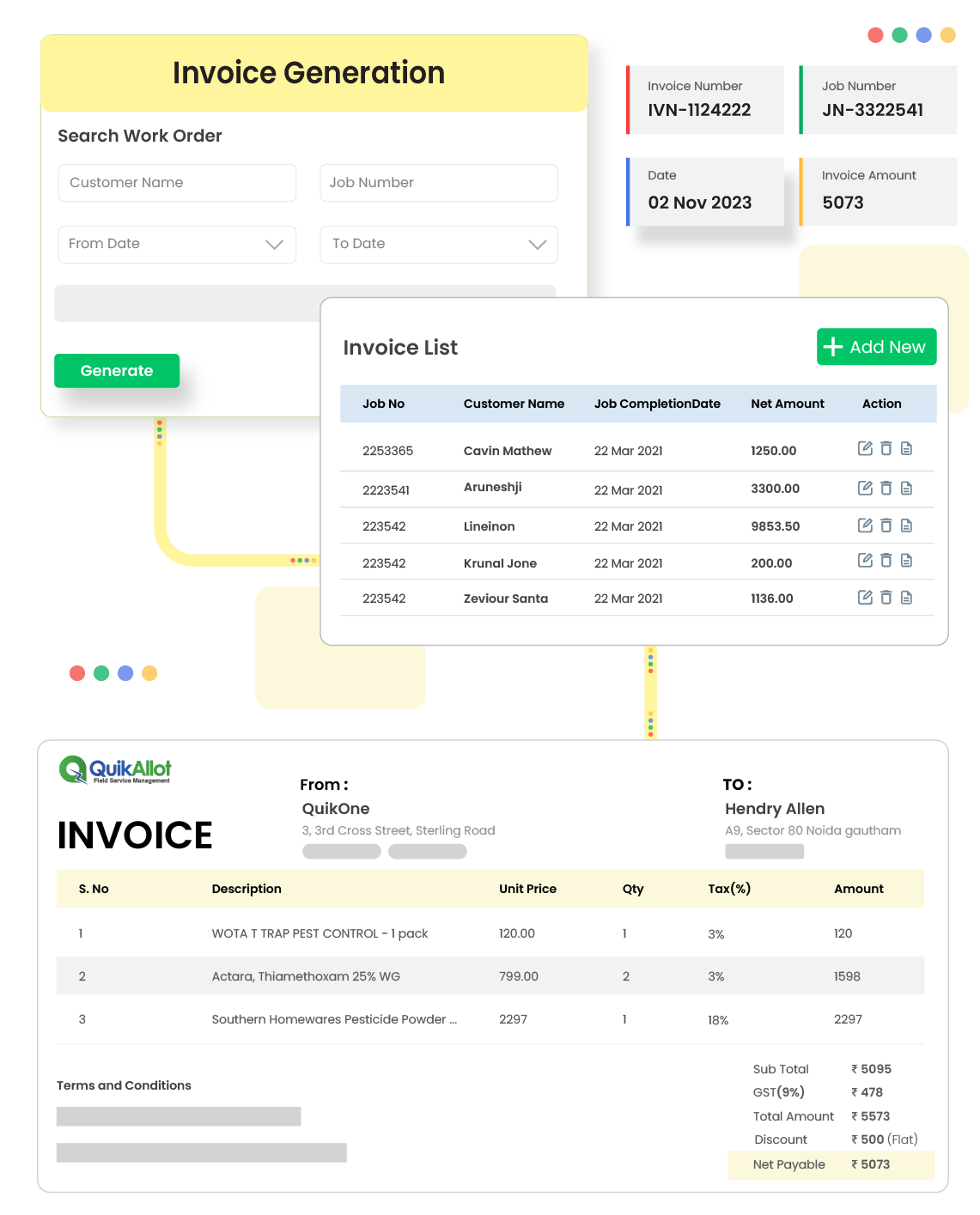Click the QuikAllot logo on the invoice
The height and width of the screenshot is (1215, 980).
pyautogui.click(x=114, y=768)
